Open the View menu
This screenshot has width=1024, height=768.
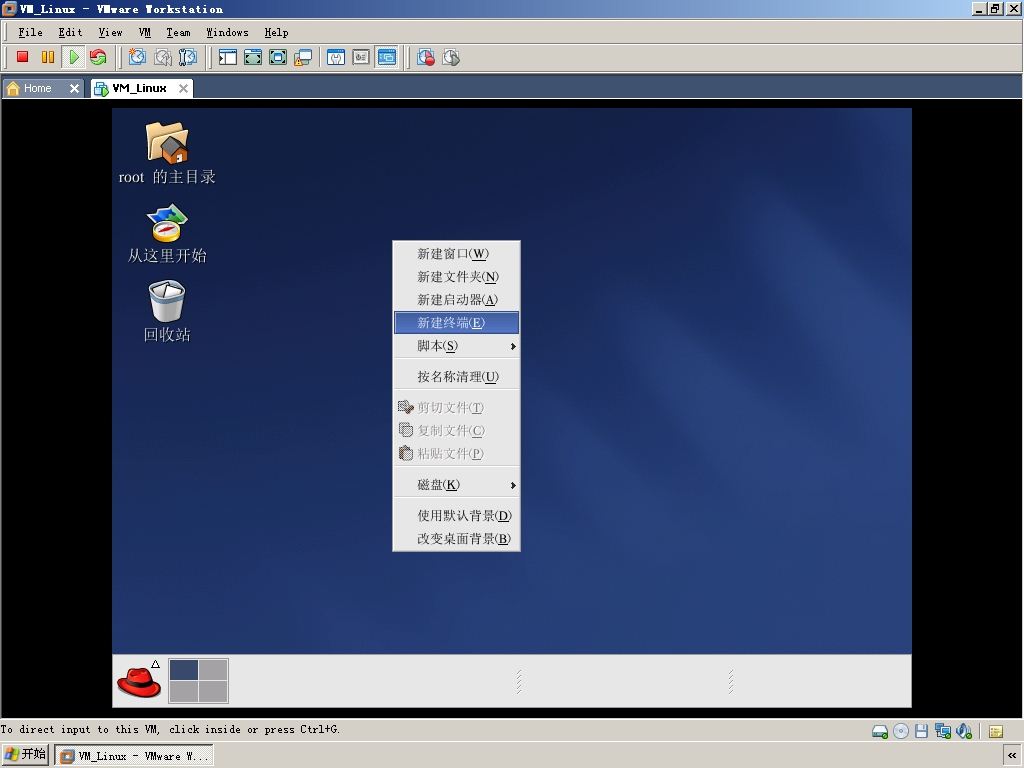coord(110,32)
